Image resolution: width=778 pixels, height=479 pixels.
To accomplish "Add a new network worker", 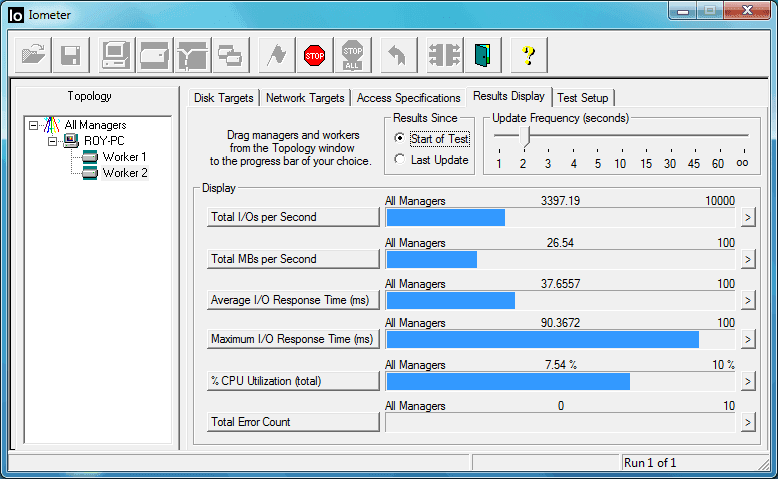I will 193,55.
